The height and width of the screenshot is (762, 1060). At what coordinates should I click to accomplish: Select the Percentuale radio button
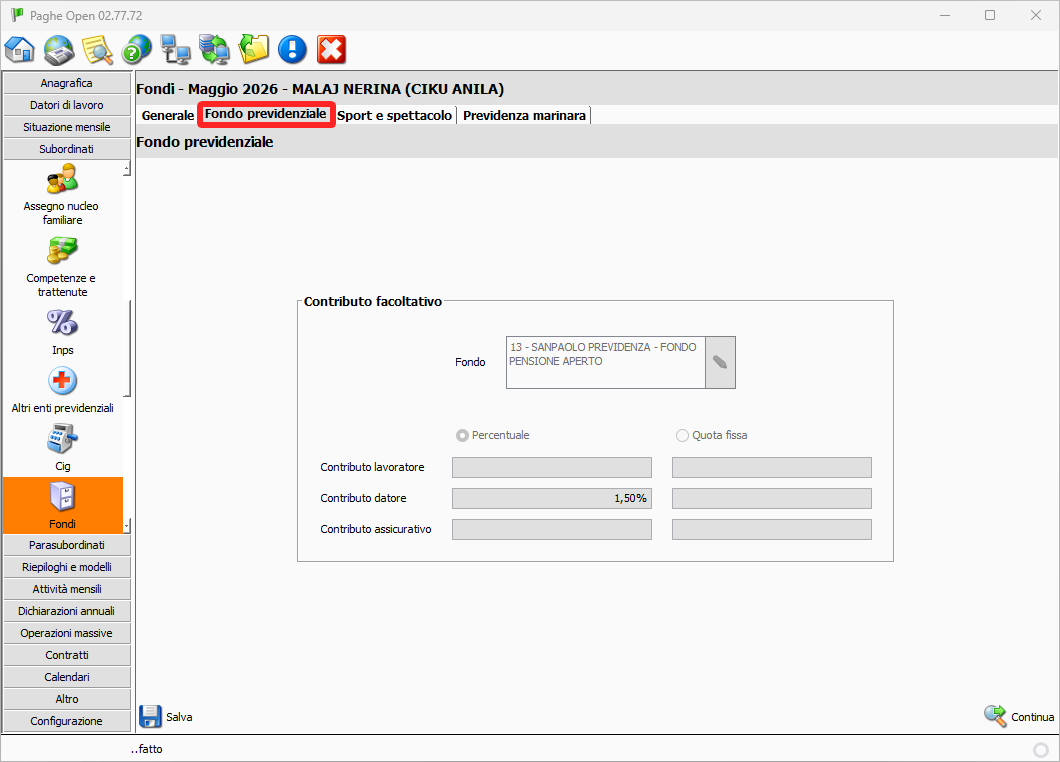[x=462, y=436]
